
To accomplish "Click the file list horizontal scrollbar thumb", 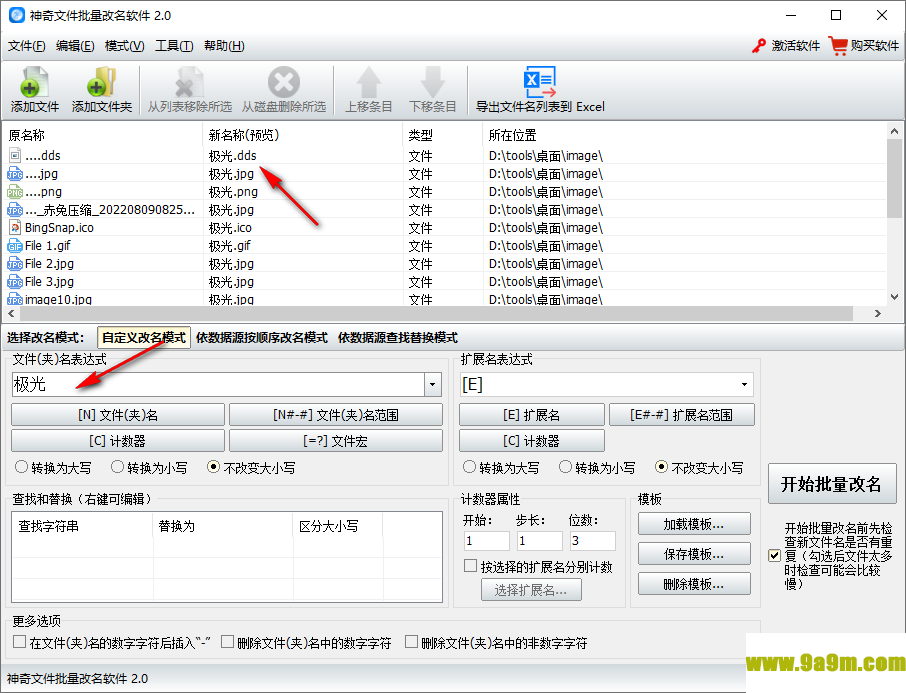I will pyautogui.click(x=436, y=313).
